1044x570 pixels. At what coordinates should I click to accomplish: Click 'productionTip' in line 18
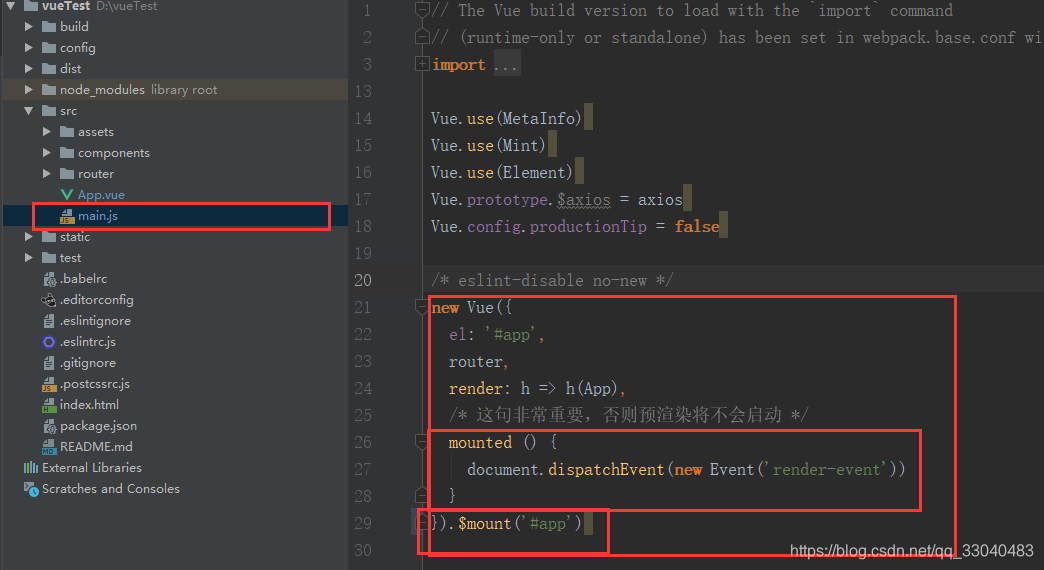click(x=589, y=226)
